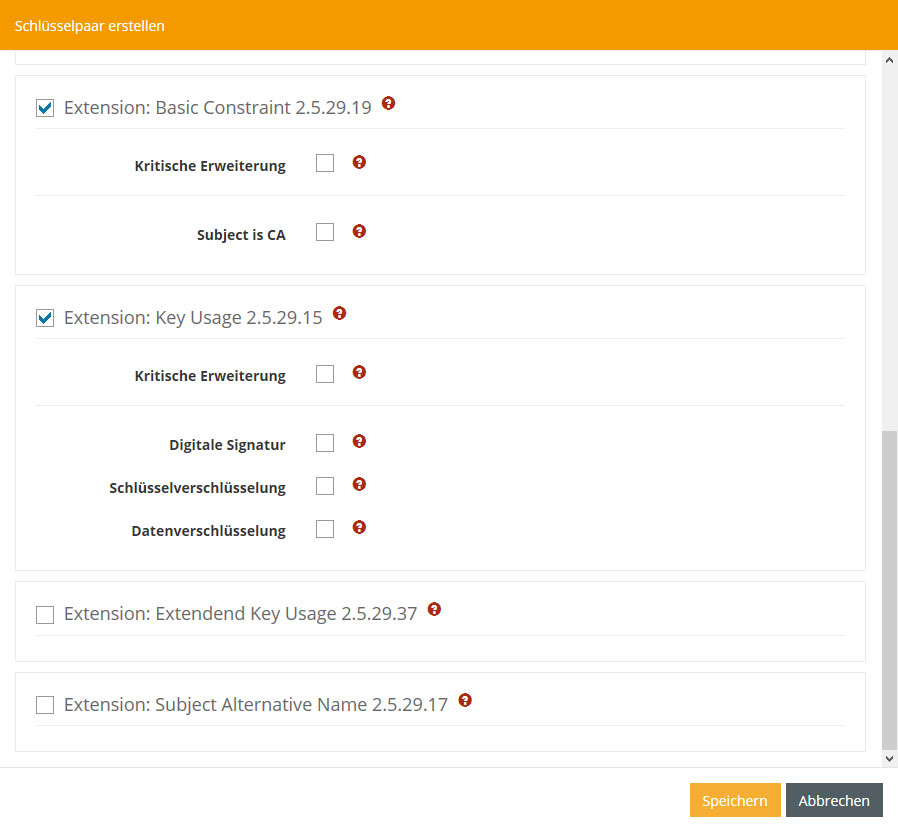The width and height of the screenshot is (898, 832).
Task: Tick the Digitale Signatur checkbox
Action: coord(325,443)
